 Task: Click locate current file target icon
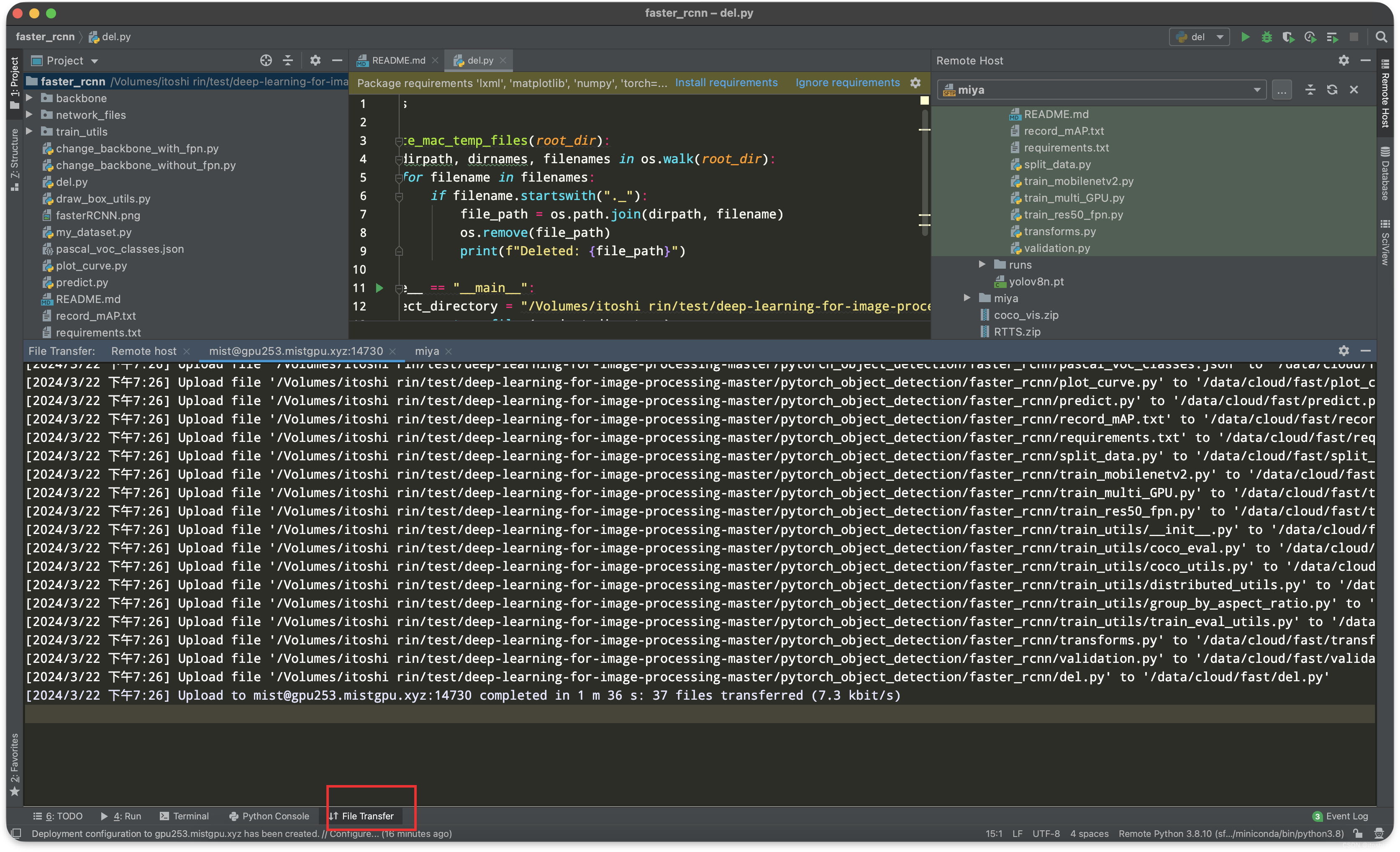tap(266, 60)
